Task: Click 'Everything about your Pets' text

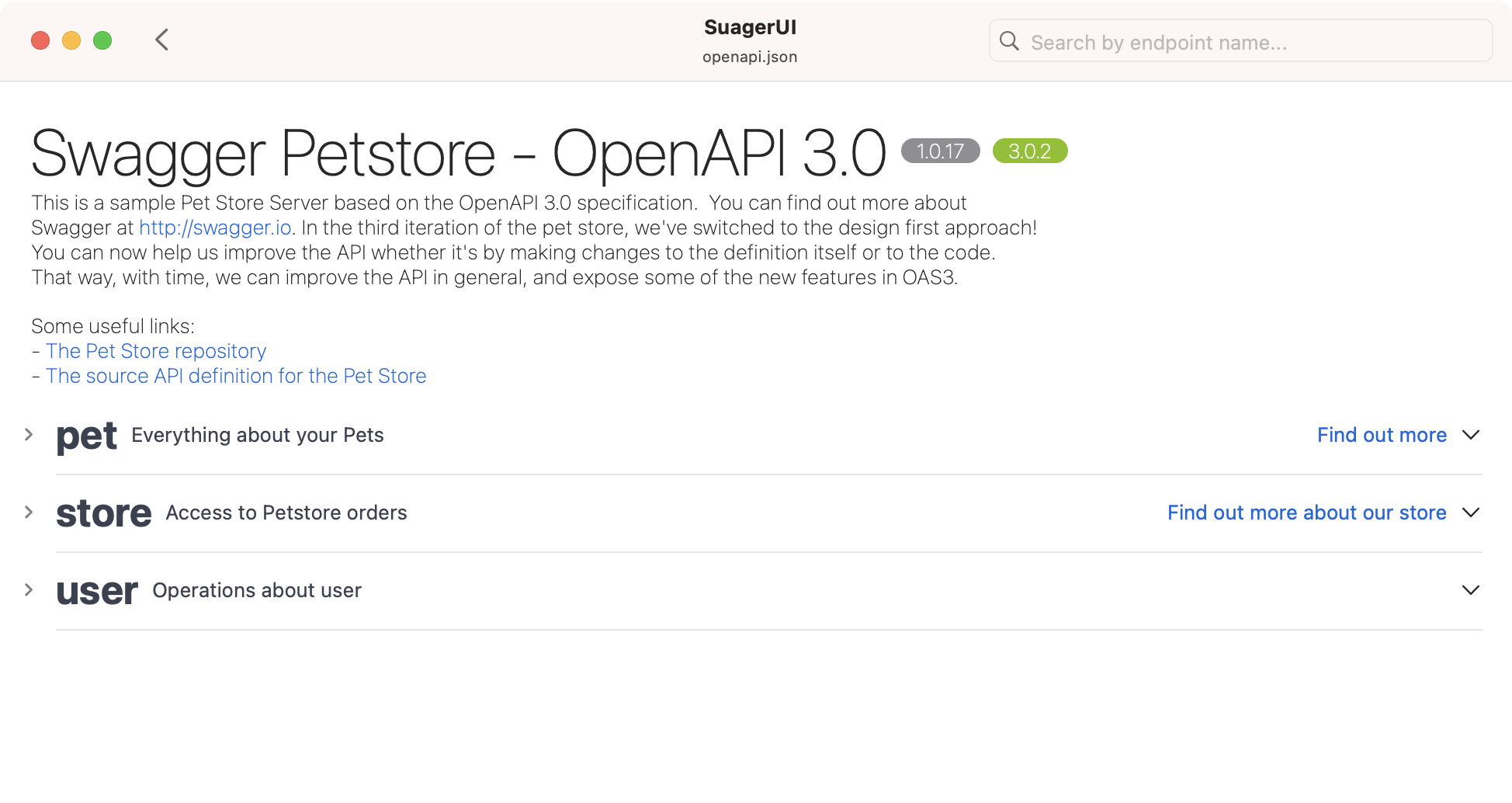Action: [258, 435]
